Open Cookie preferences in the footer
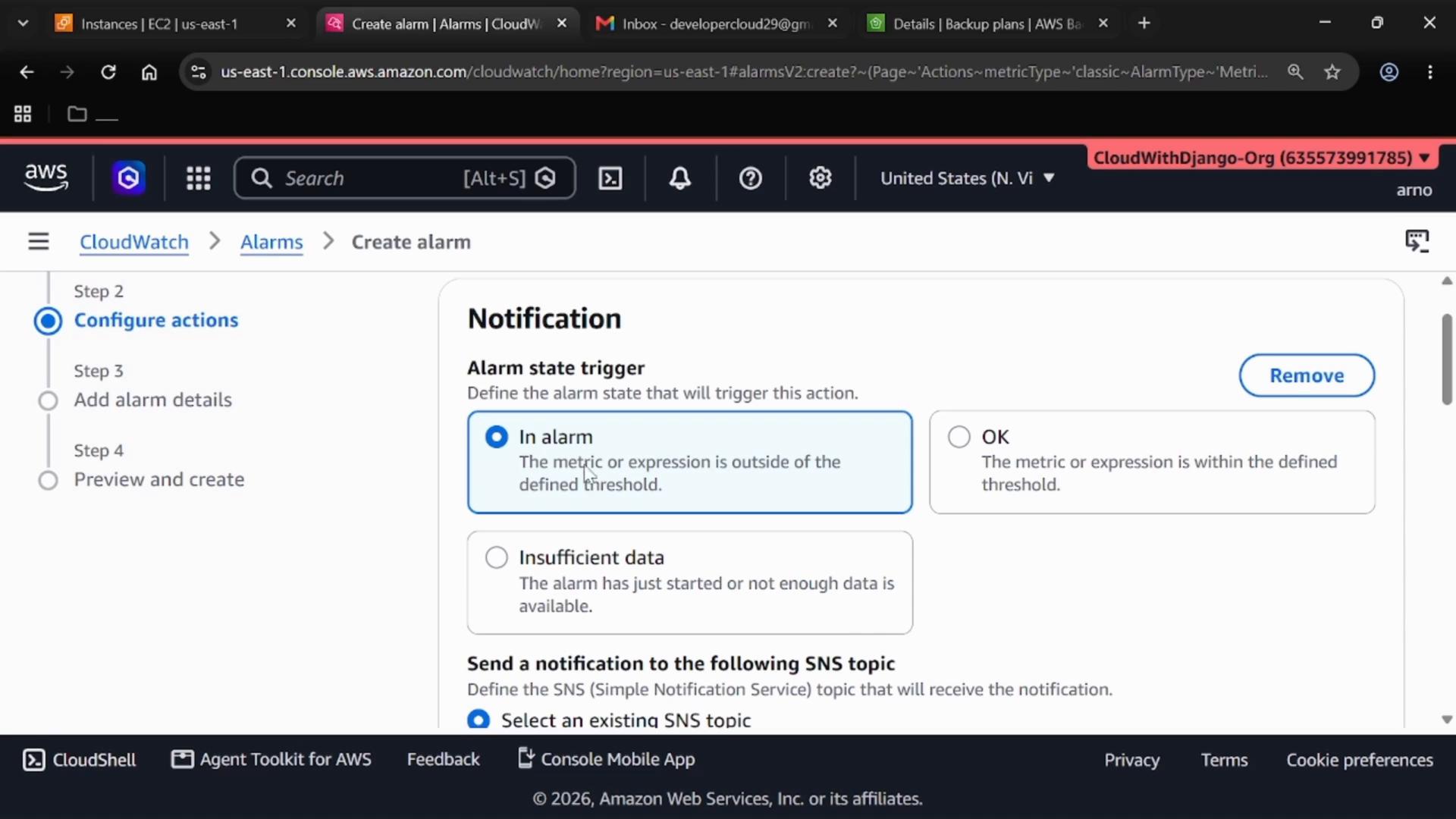 tap(1360, 760)
